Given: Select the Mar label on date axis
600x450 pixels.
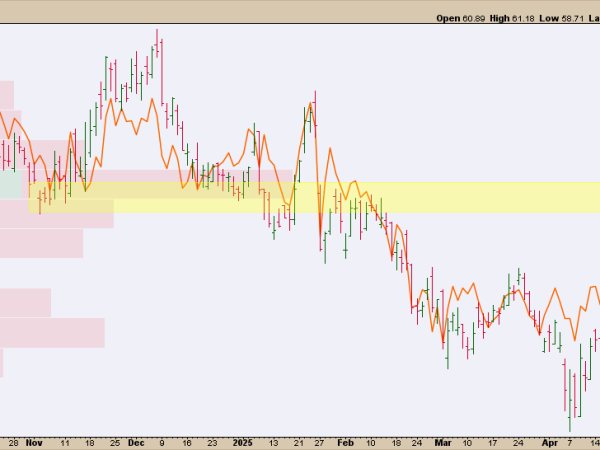Looking at the screenshot, I should tap(443, 443).
